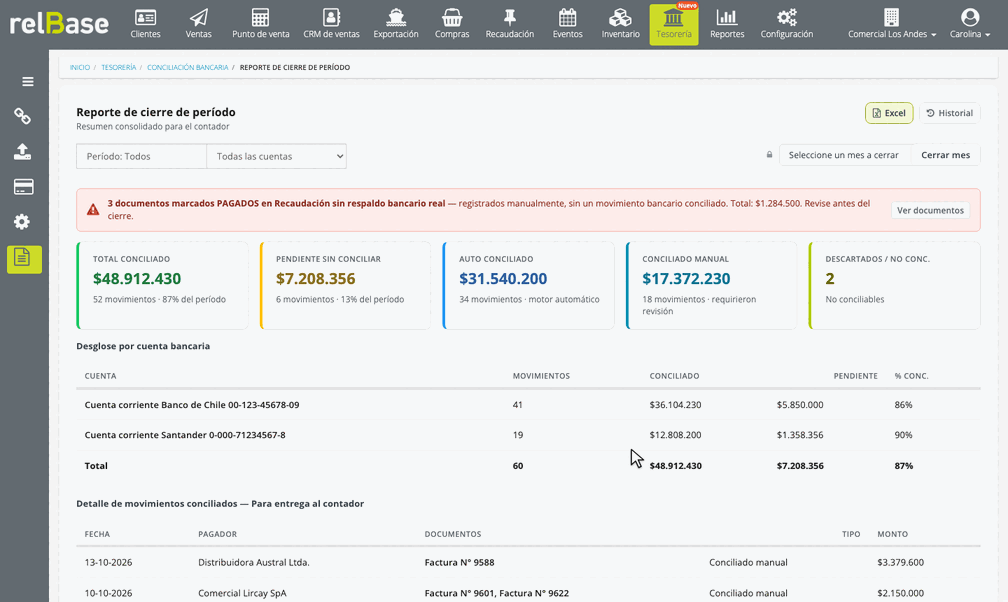The image size is (1008, 602).
Task: Open the Configuración gears icon
Action: pyautogui.click(x=787, y=17)
